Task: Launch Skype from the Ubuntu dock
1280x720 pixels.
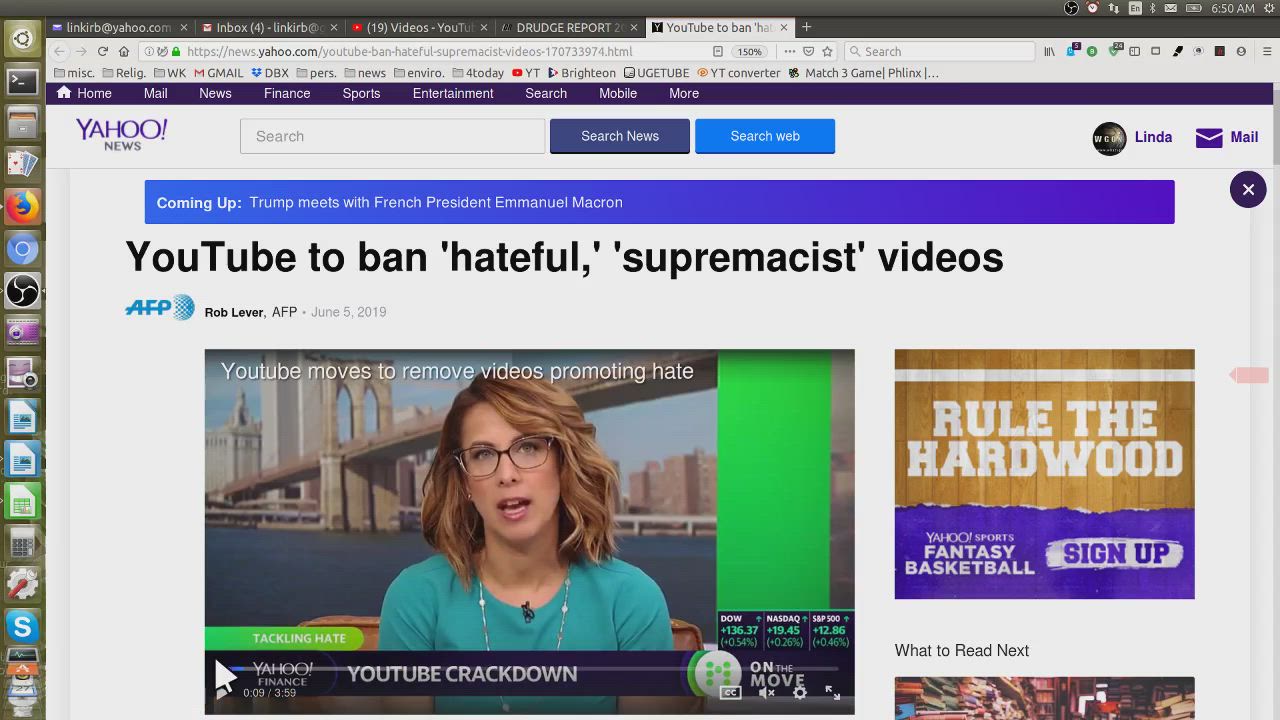Action: click(x=22, y=627)
